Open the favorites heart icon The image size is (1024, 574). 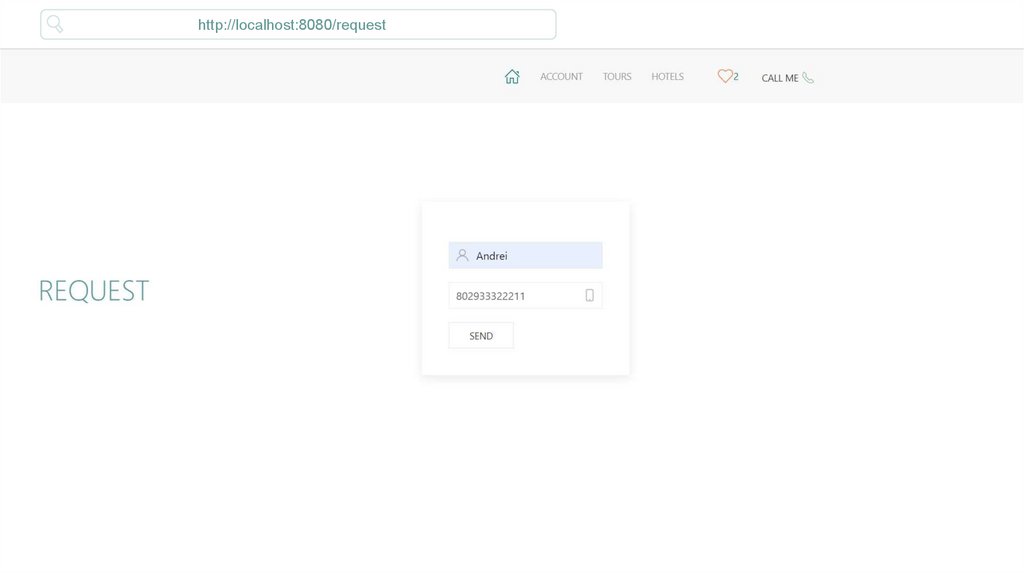725,76
